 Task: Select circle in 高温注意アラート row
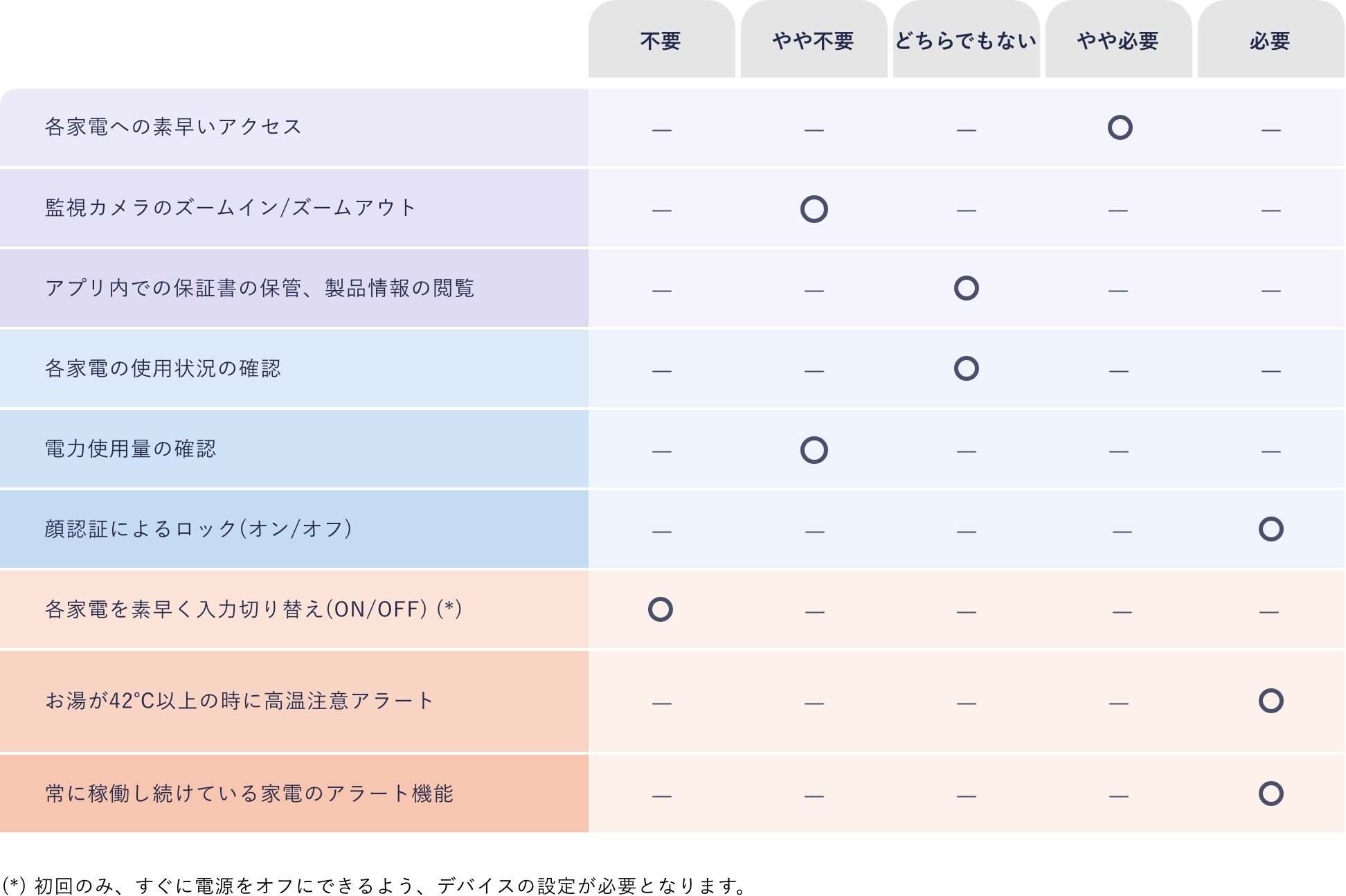pyautogui.click(x=1271, y=701)
